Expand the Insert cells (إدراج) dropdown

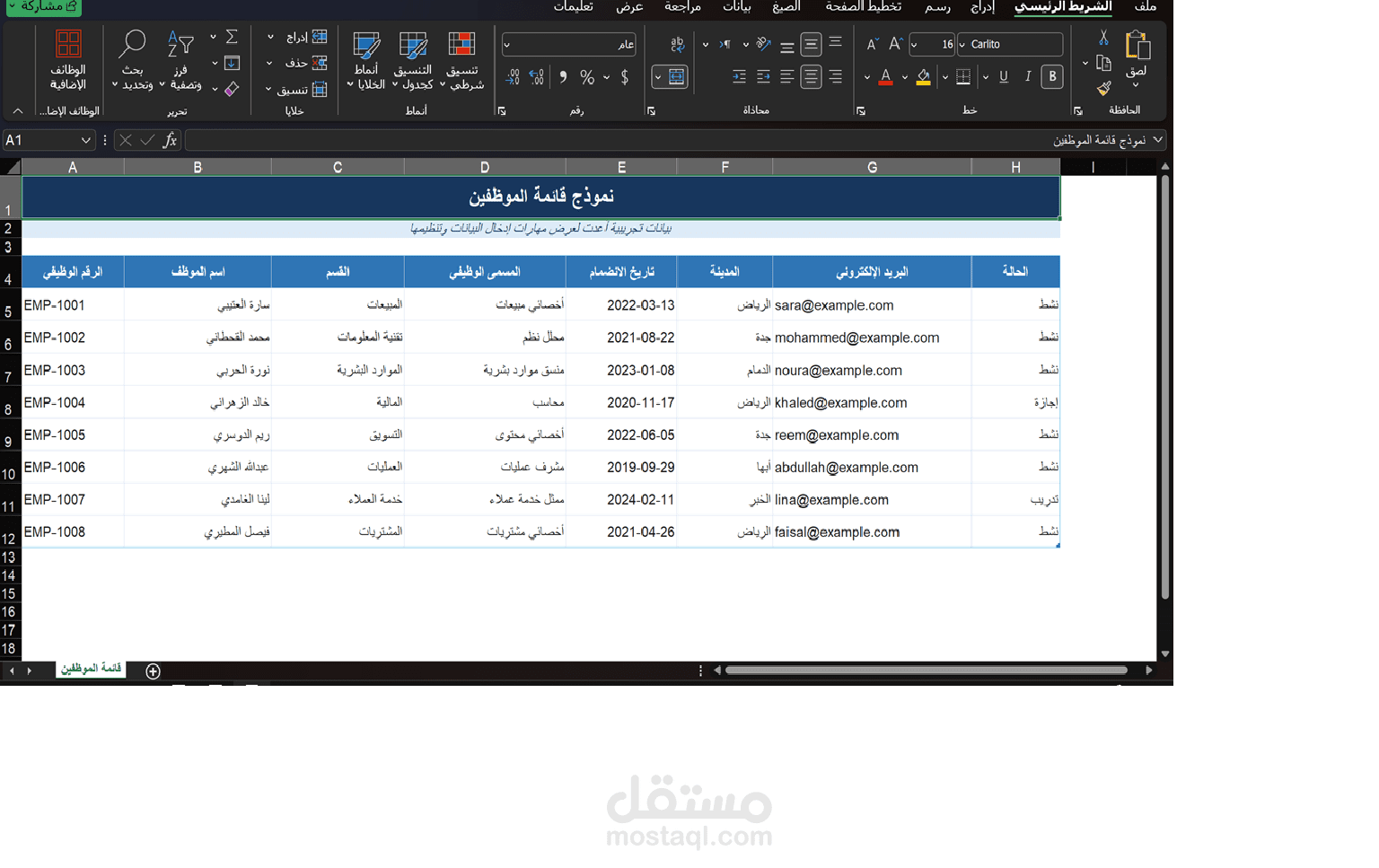pos(270,37)
